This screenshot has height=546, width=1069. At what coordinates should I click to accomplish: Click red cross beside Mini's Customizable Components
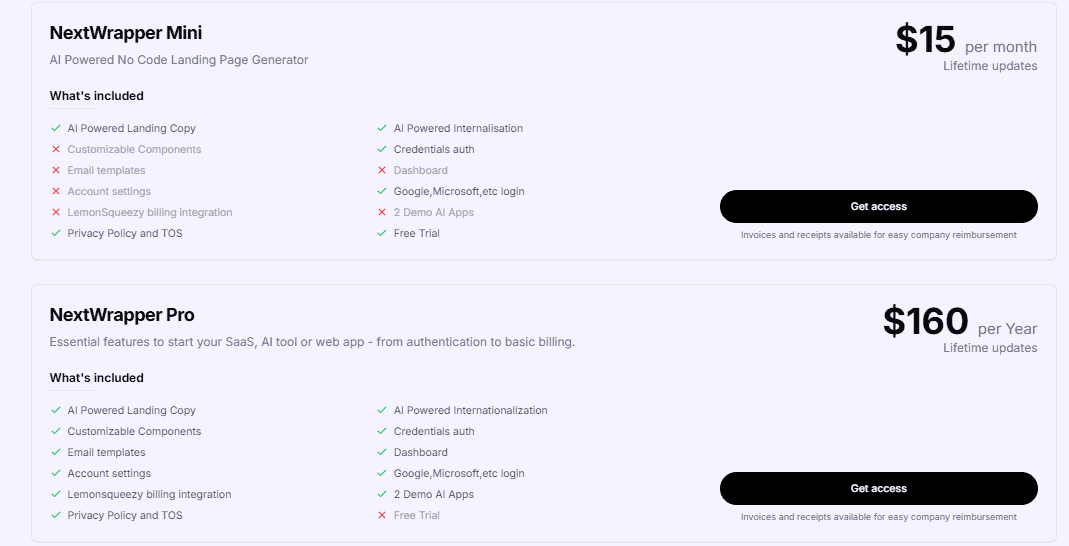(56, 149)
